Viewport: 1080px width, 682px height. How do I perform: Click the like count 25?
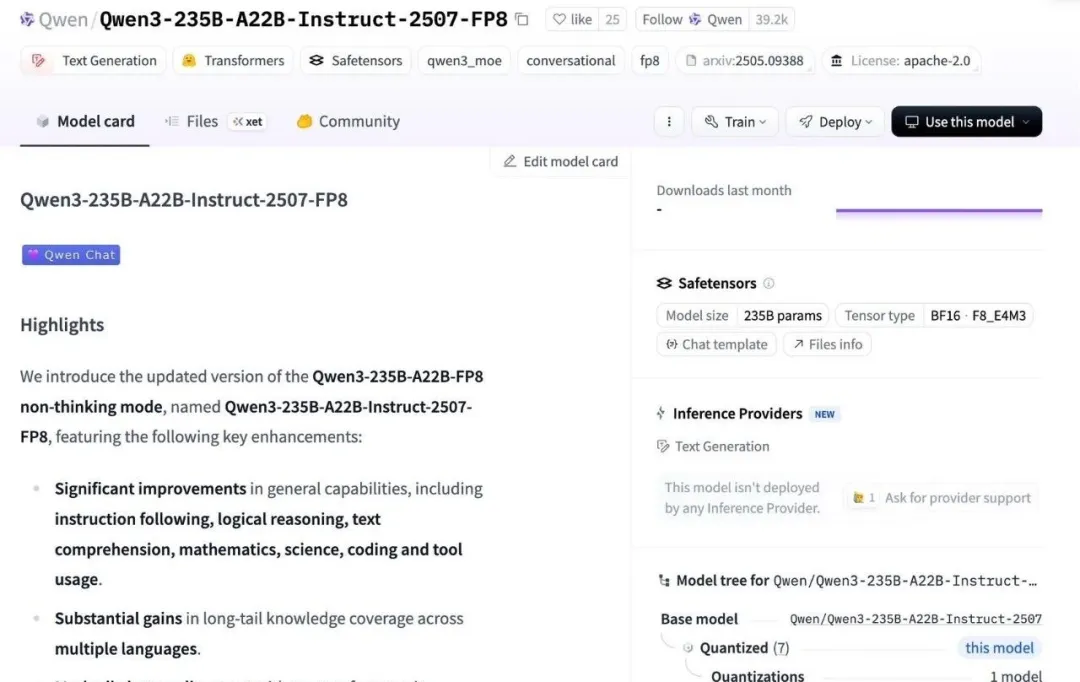[612, 19]
